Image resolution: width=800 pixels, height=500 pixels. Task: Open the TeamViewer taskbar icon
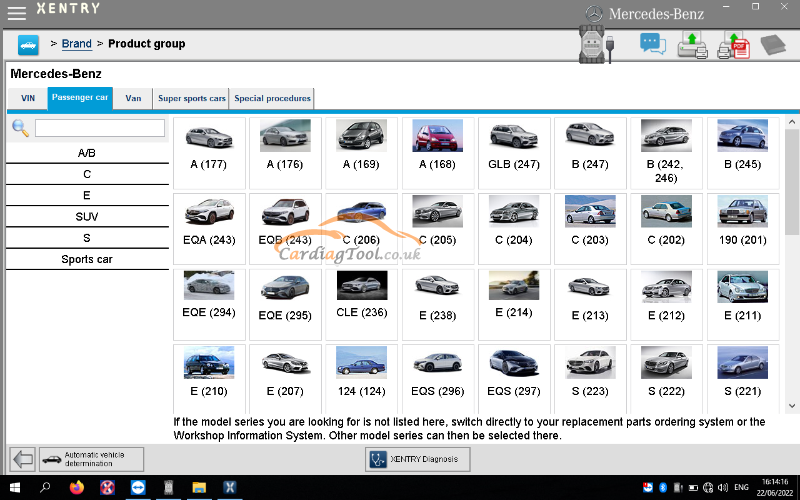(138, 487)
